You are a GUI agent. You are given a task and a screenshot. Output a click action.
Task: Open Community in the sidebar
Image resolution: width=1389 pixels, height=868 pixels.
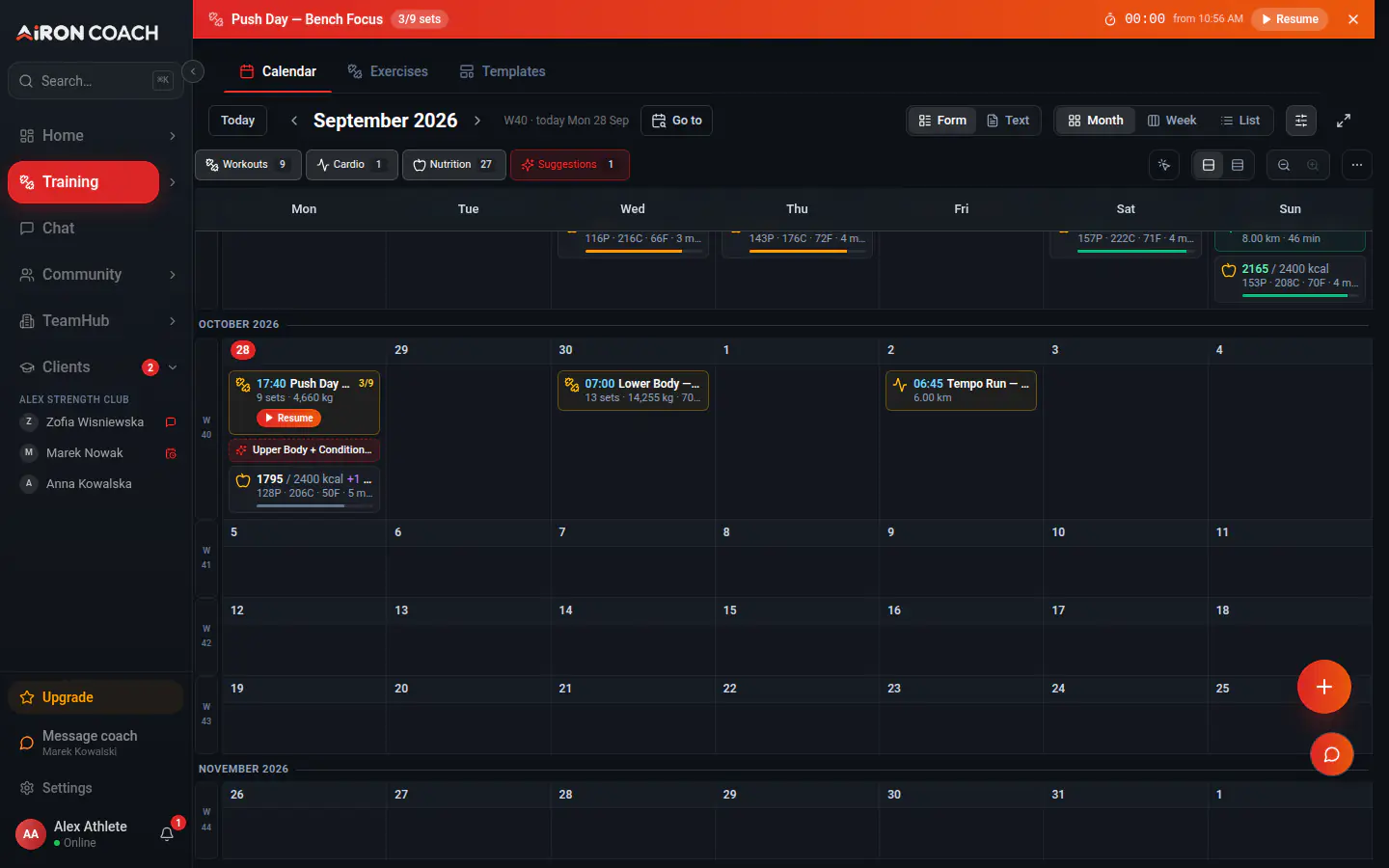pyautogui.click(x=85, y=275)
